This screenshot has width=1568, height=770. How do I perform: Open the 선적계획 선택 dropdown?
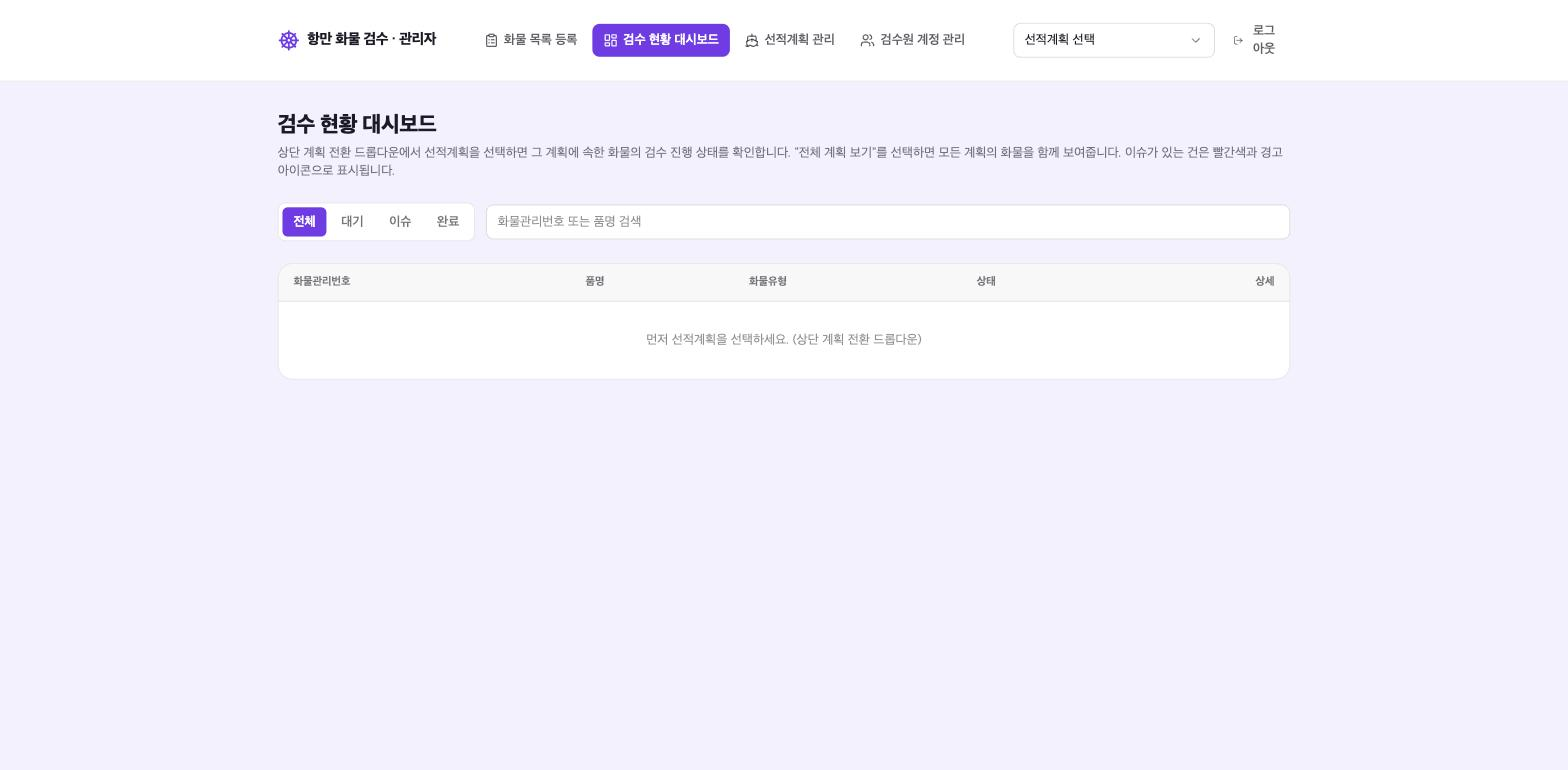(1113, 40)
